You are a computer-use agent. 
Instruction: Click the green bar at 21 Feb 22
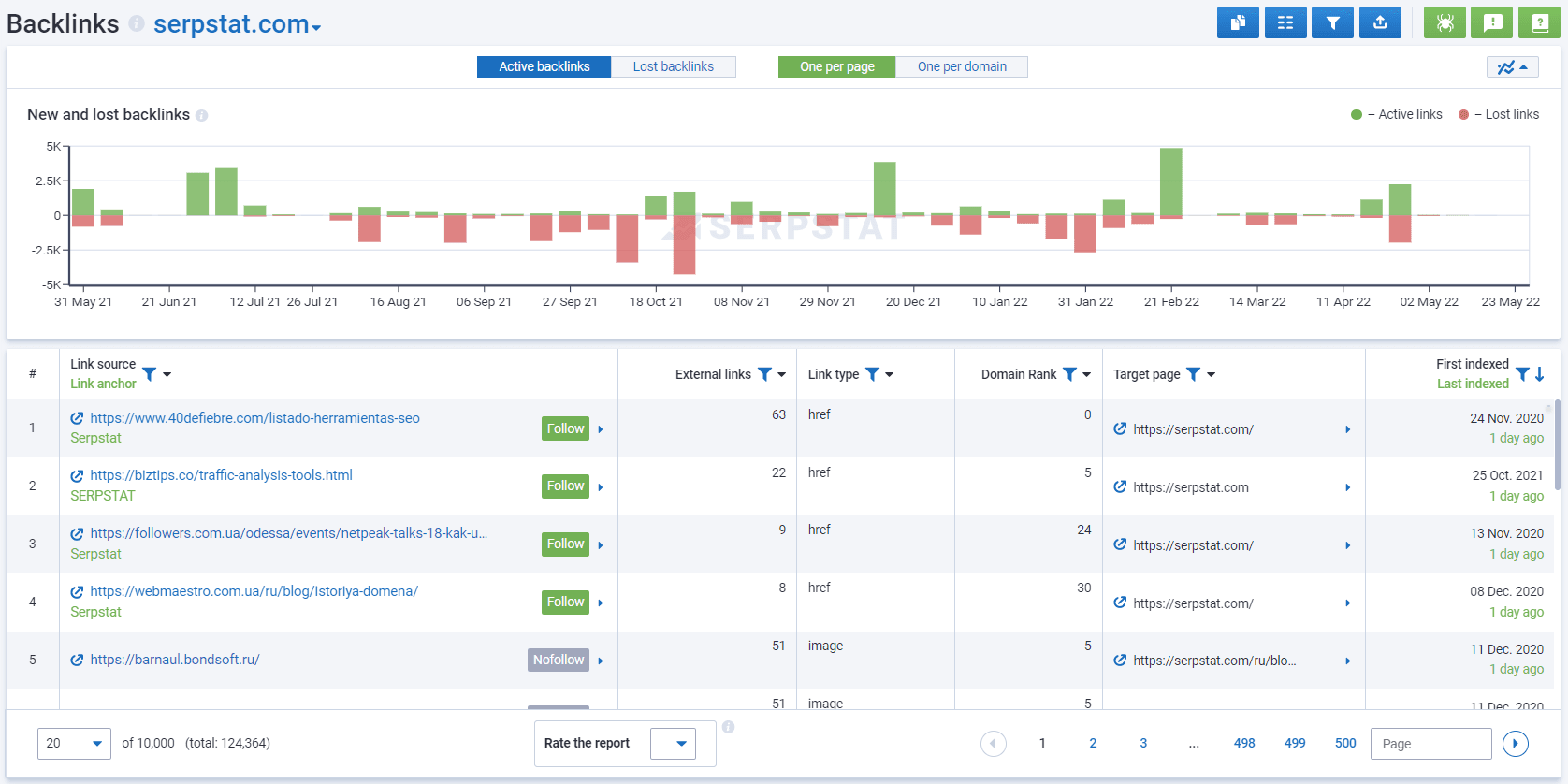pos(1171,182)
